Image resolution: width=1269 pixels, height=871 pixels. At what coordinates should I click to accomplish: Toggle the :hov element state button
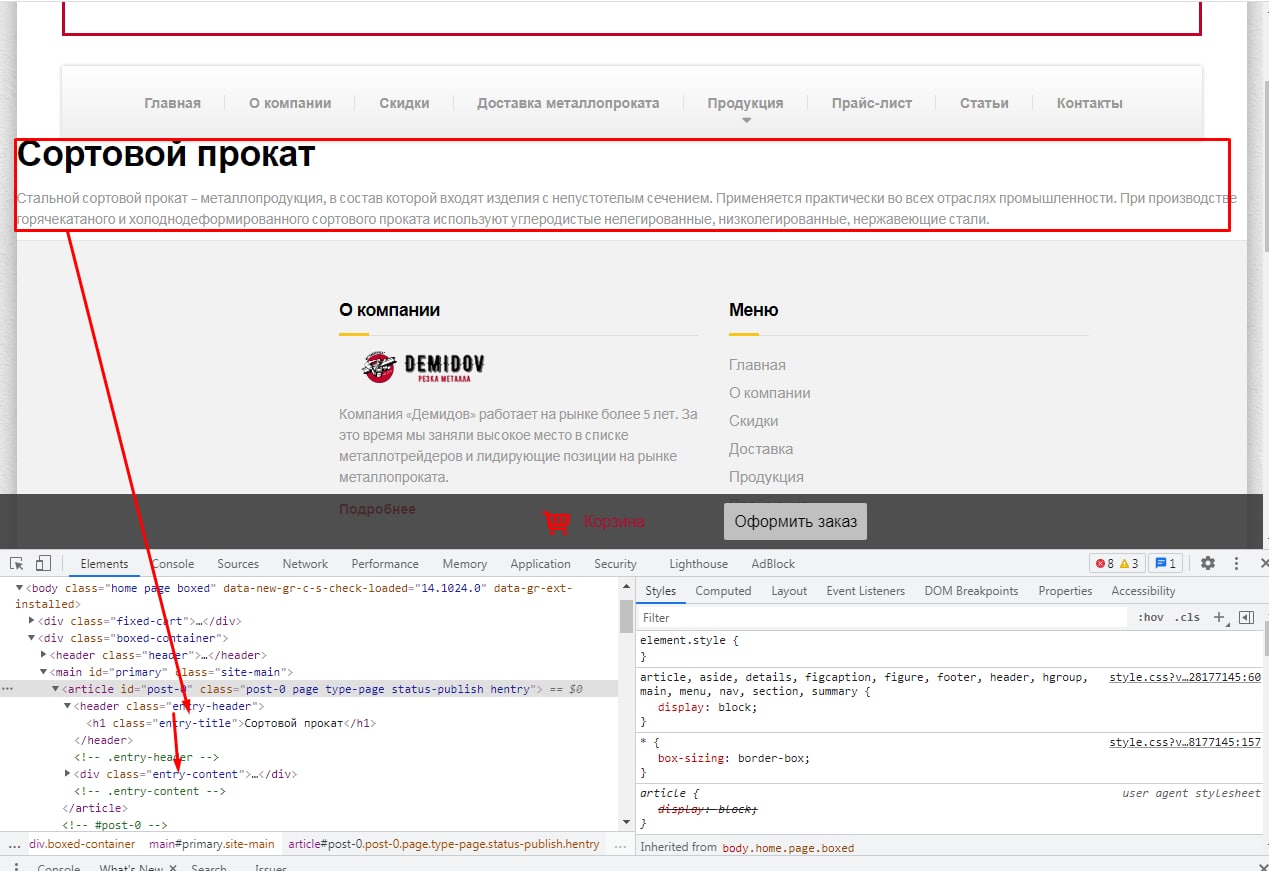pos(1151,617)
